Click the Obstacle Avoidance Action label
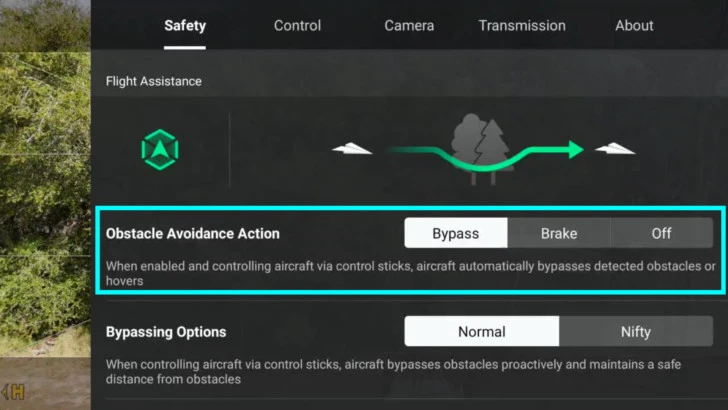Screen dimensions: 728x410 [x=193, y=234]
